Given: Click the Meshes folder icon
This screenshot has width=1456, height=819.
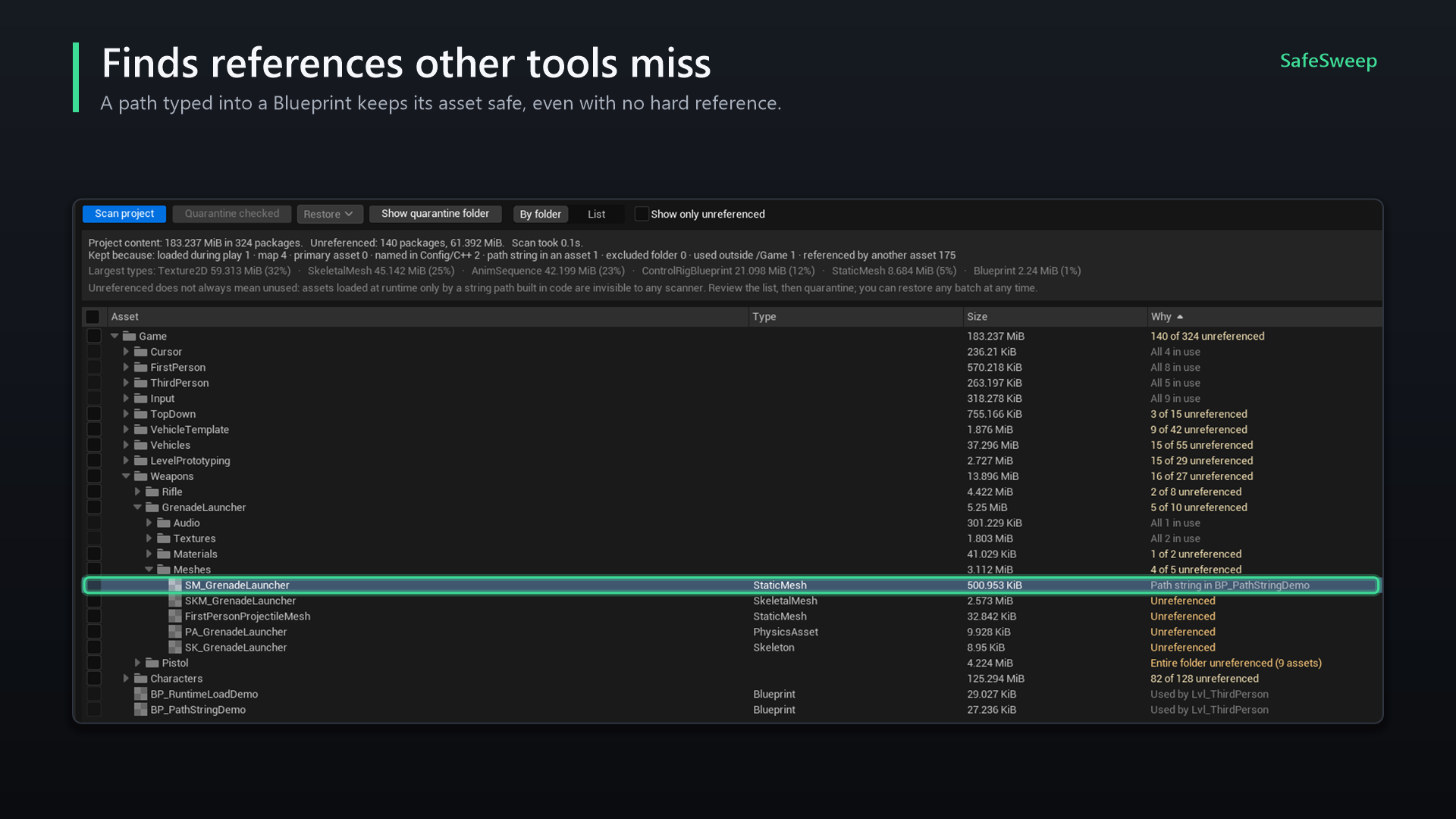Looking at the screenshot, I should [164, 570].
